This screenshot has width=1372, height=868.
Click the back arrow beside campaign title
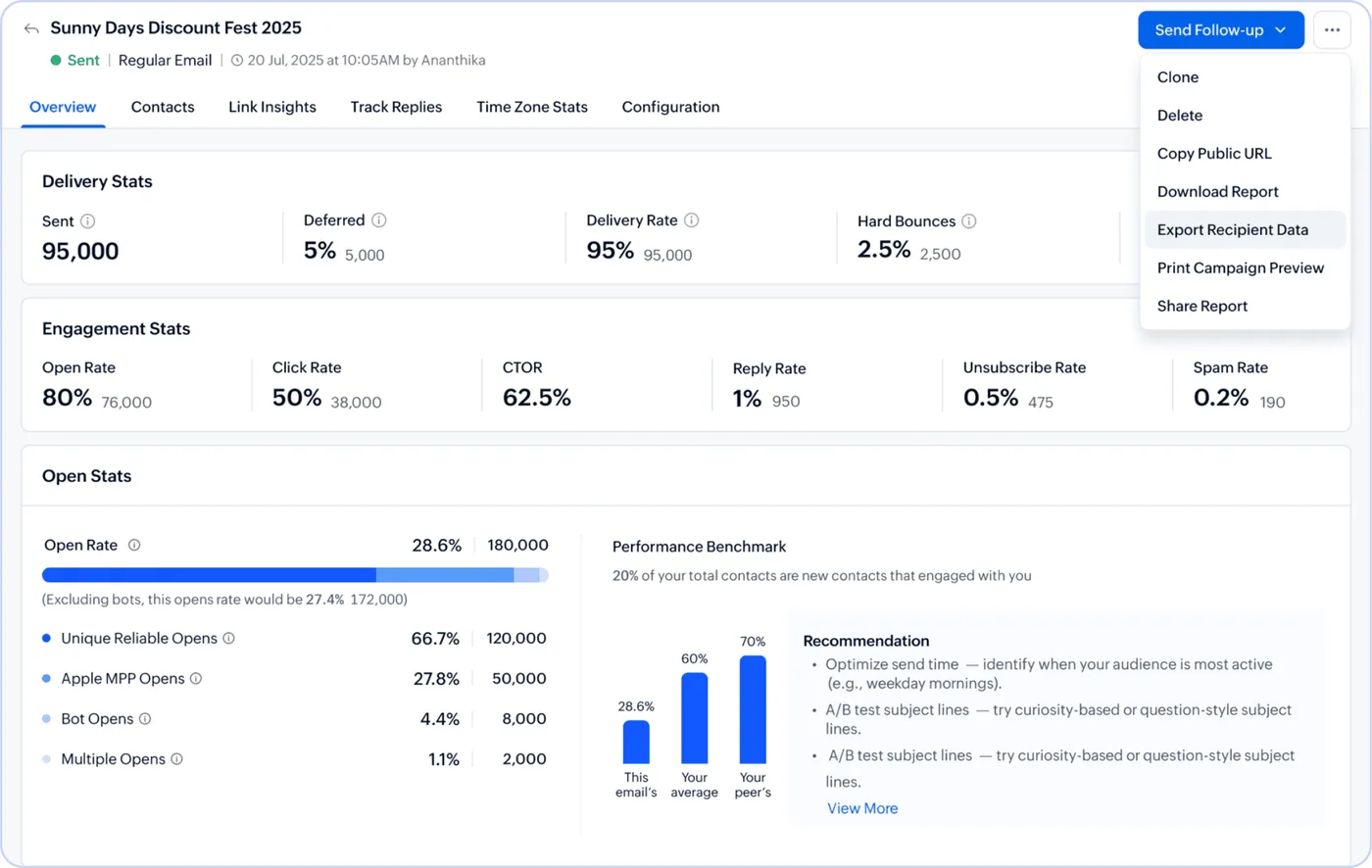31,28
